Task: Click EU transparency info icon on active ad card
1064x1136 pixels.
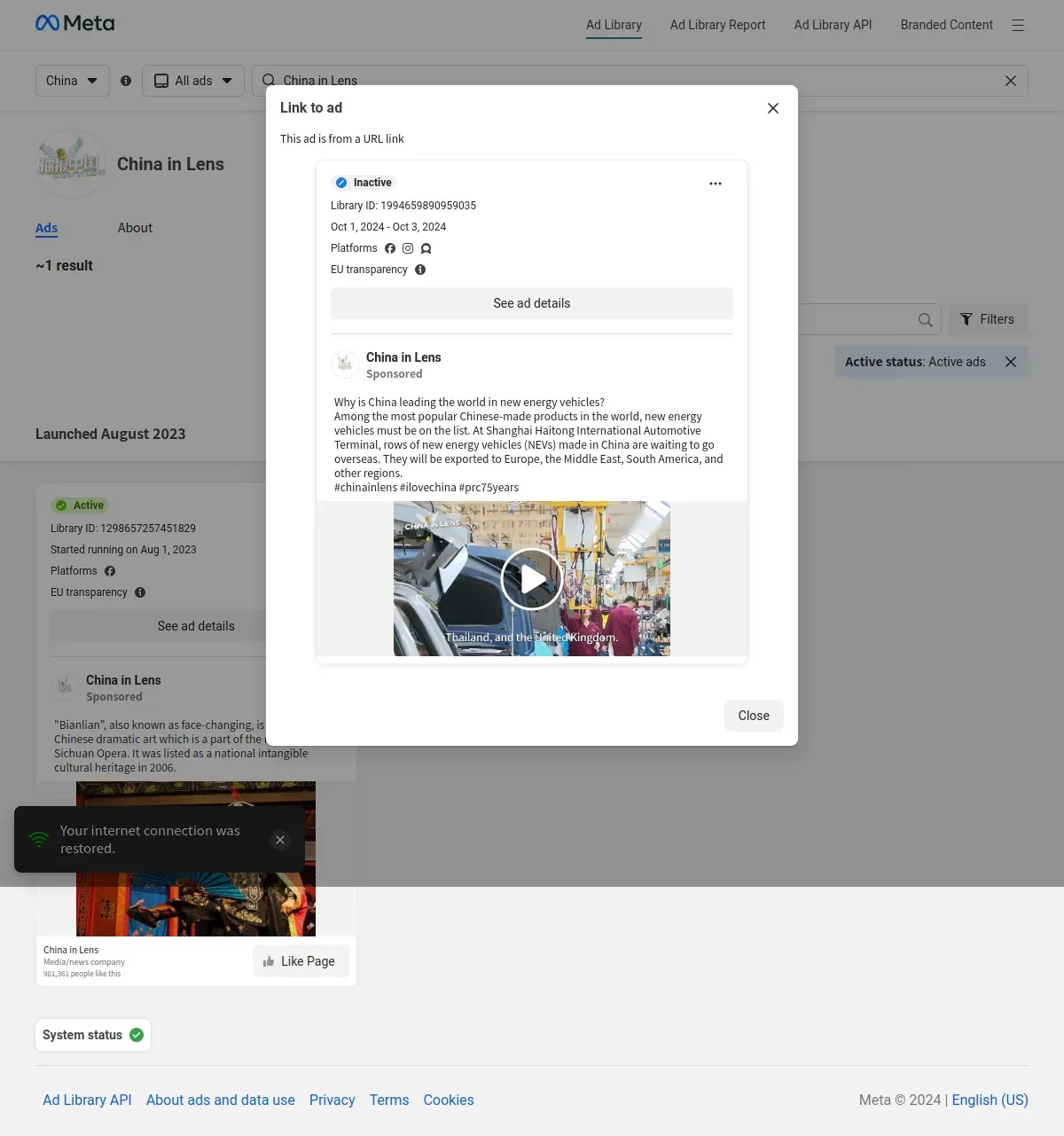Action: [x=140, y=592]
